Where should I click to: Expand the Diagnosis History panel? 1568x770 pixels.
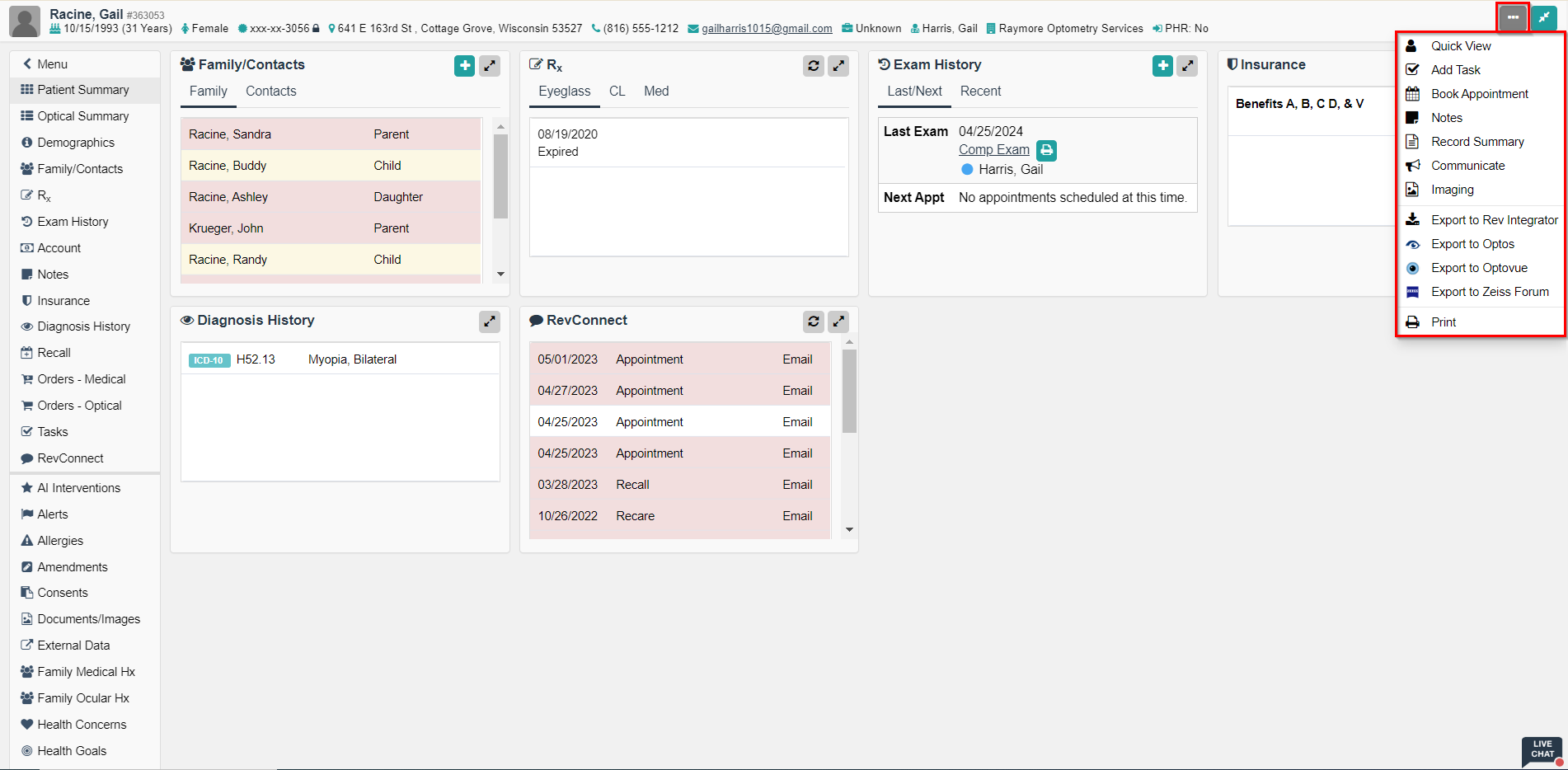[490, 322]
